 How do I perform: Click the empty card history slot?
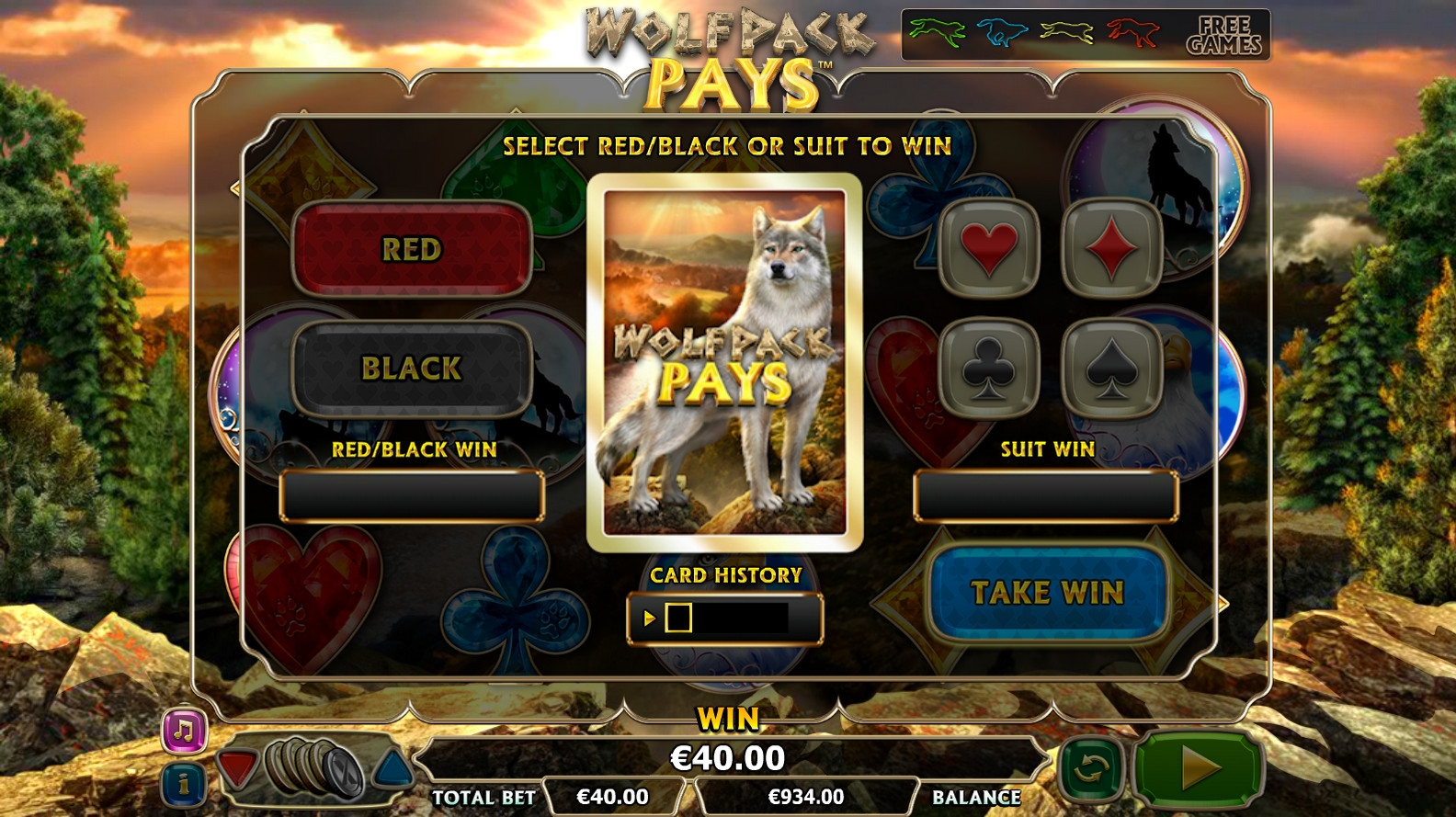(x=678, y=618)
